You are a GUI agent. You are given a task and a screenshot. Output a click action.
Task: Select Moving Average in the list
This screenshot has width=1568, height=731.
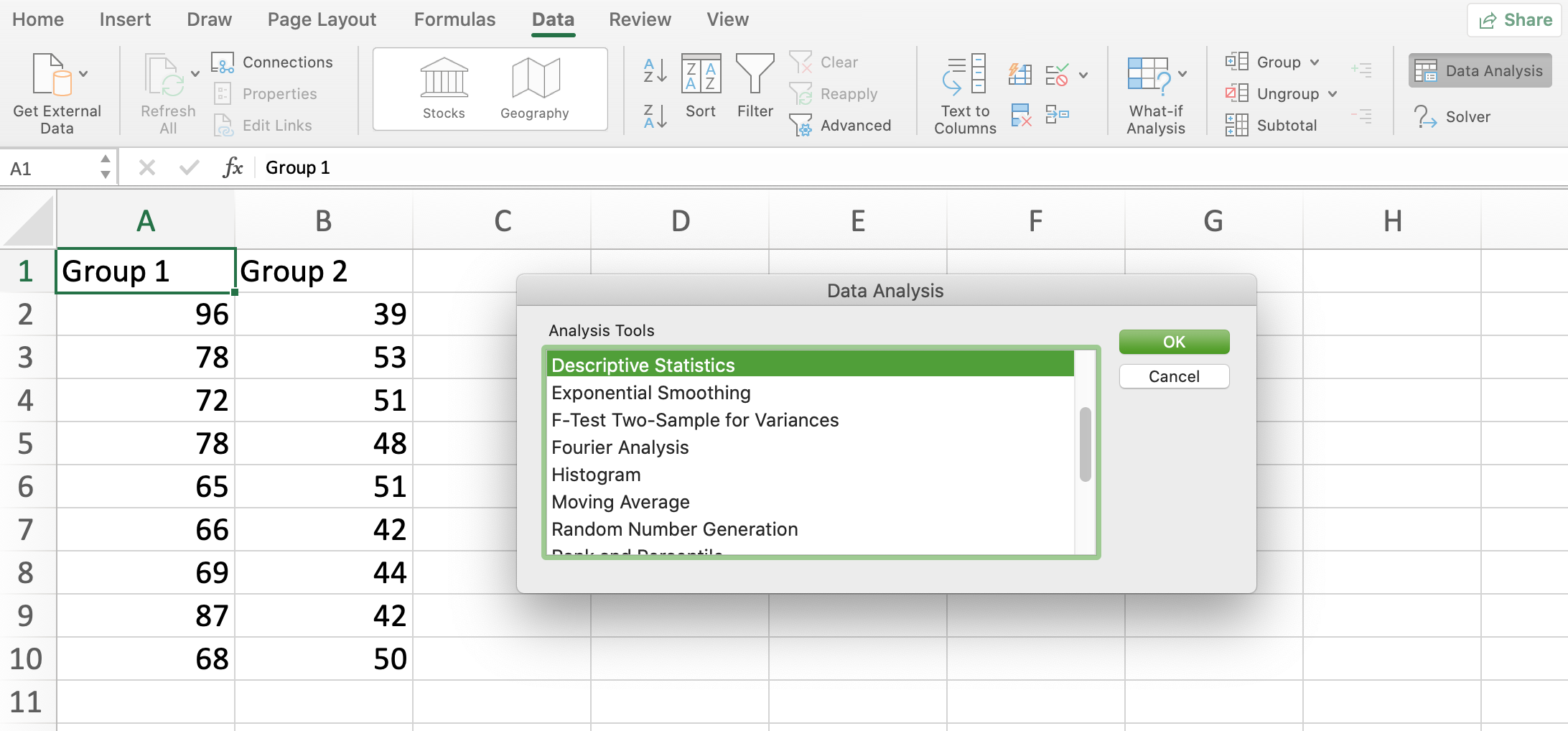(x=810, y=502)
